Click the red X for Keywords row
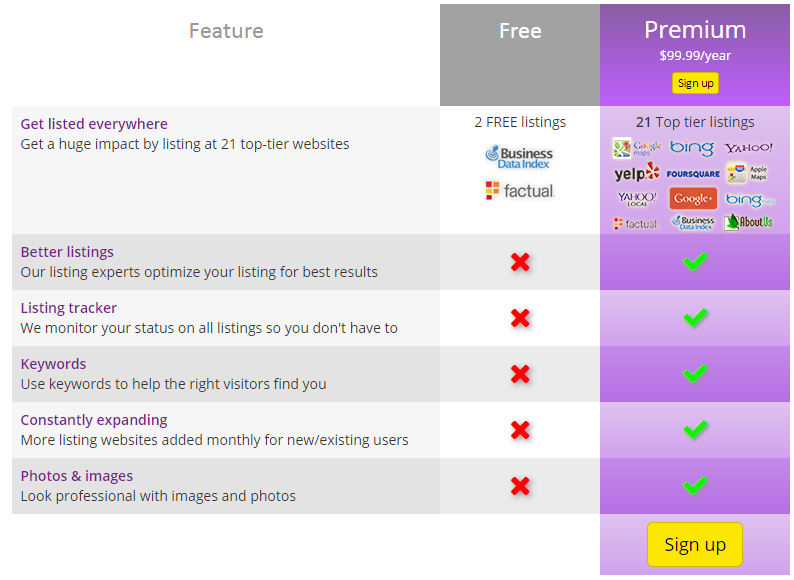Screen dimensions: 794x580 tap(520, 374)
